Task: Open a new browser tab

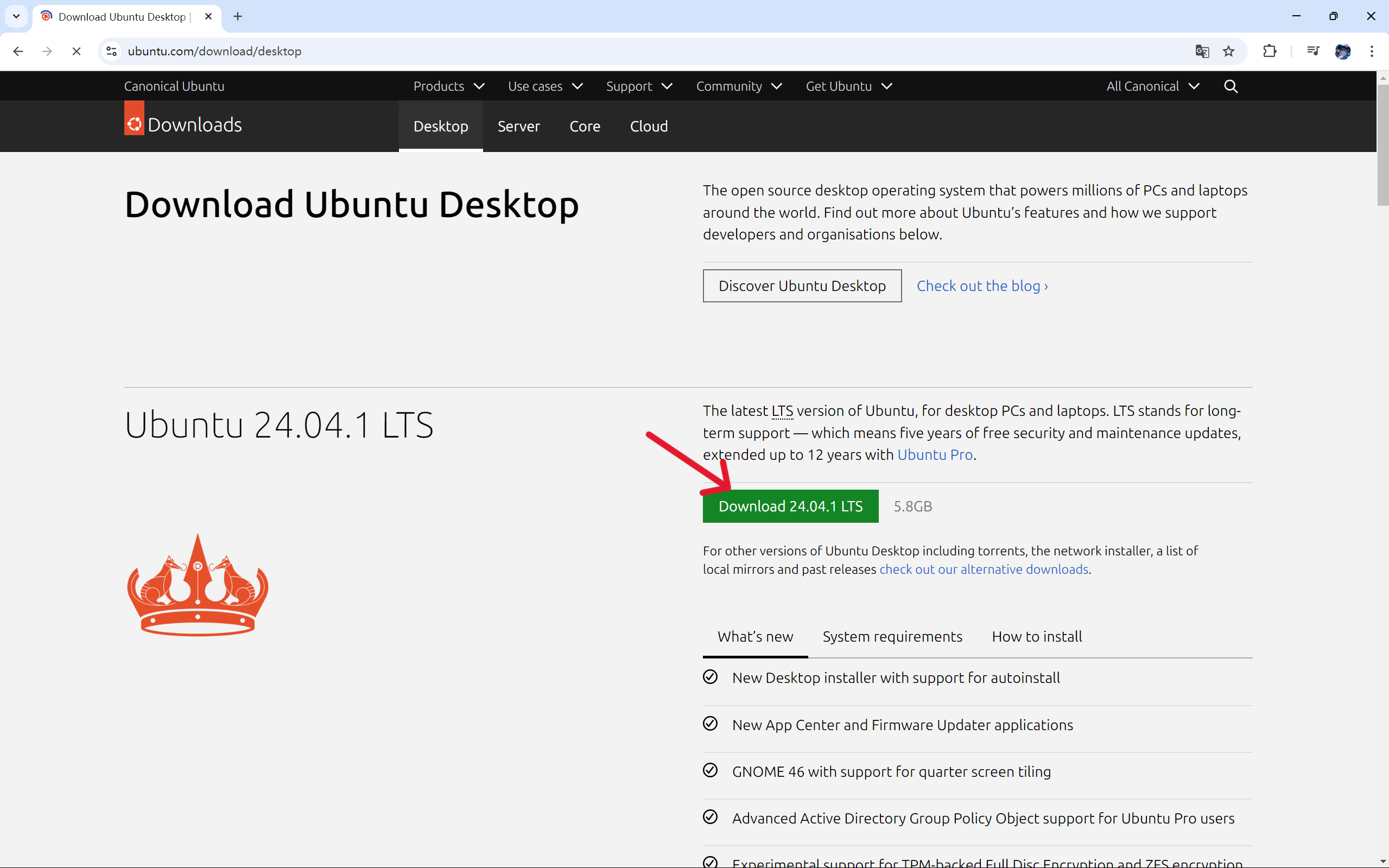Action: pos(238,17)
